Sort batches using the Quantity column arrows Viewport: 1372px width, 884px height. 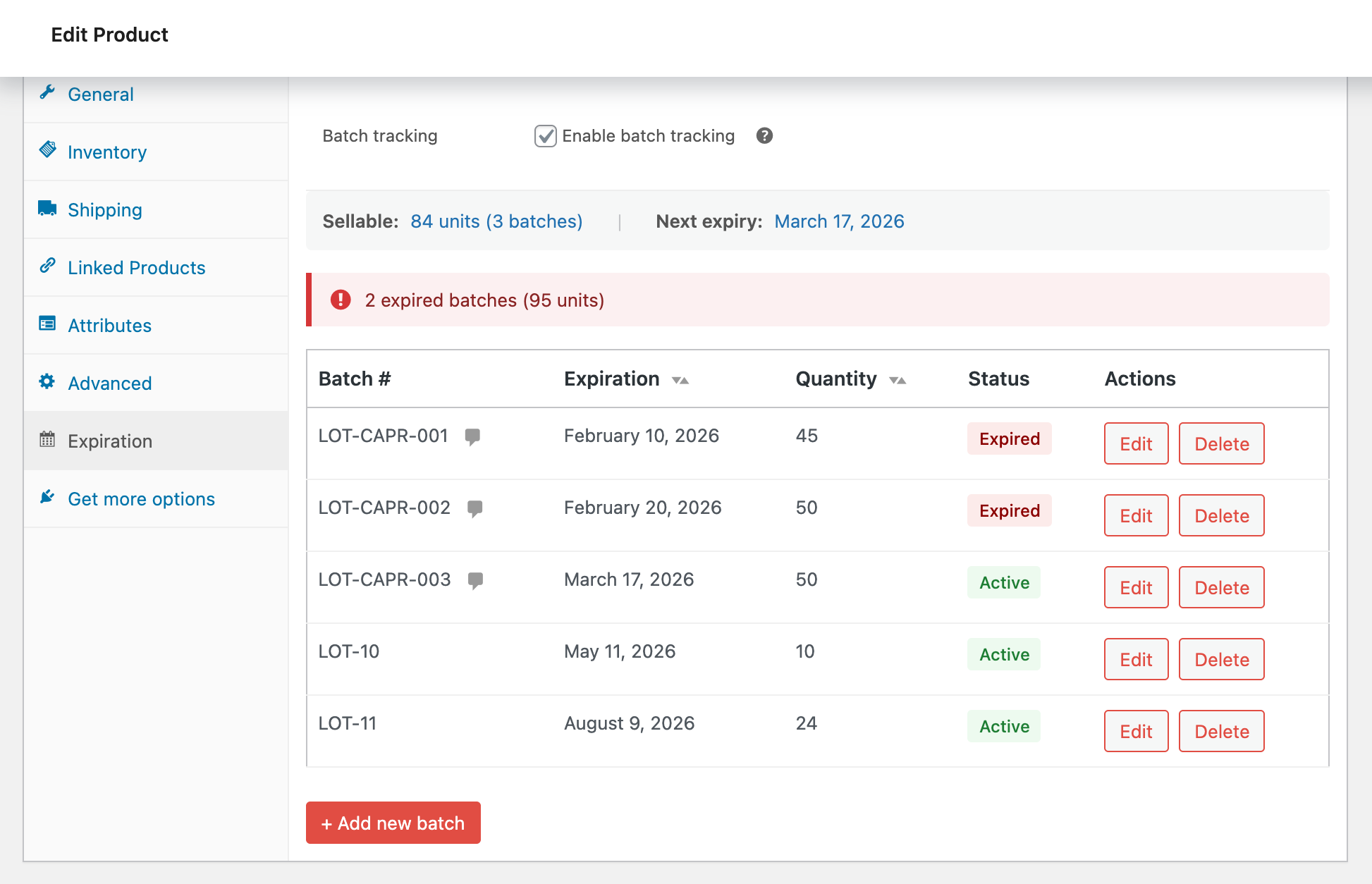(898, 379)
